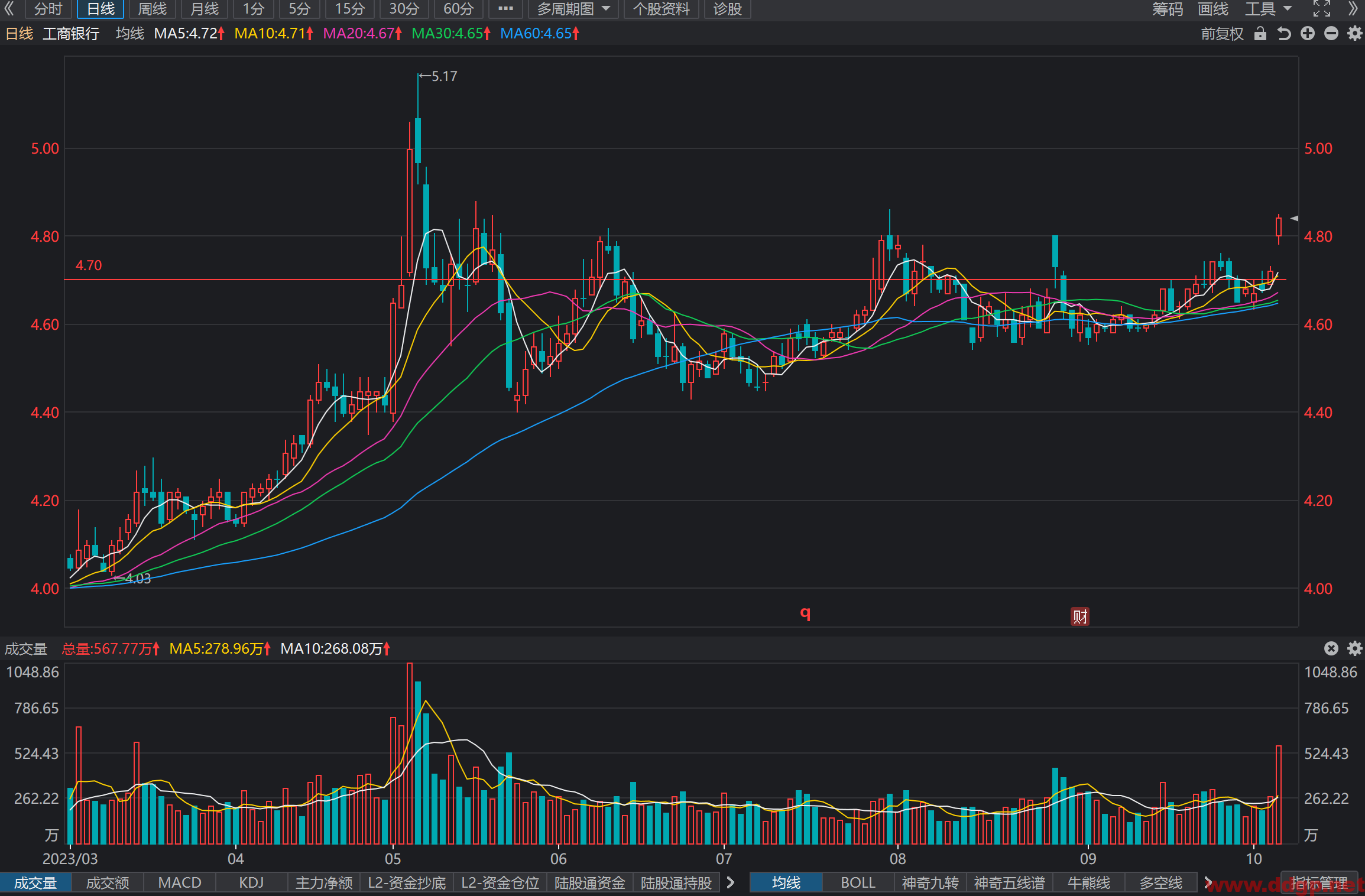Select MACD sub-indicator tab
The image size is (1365, 896).
[180, 882]
